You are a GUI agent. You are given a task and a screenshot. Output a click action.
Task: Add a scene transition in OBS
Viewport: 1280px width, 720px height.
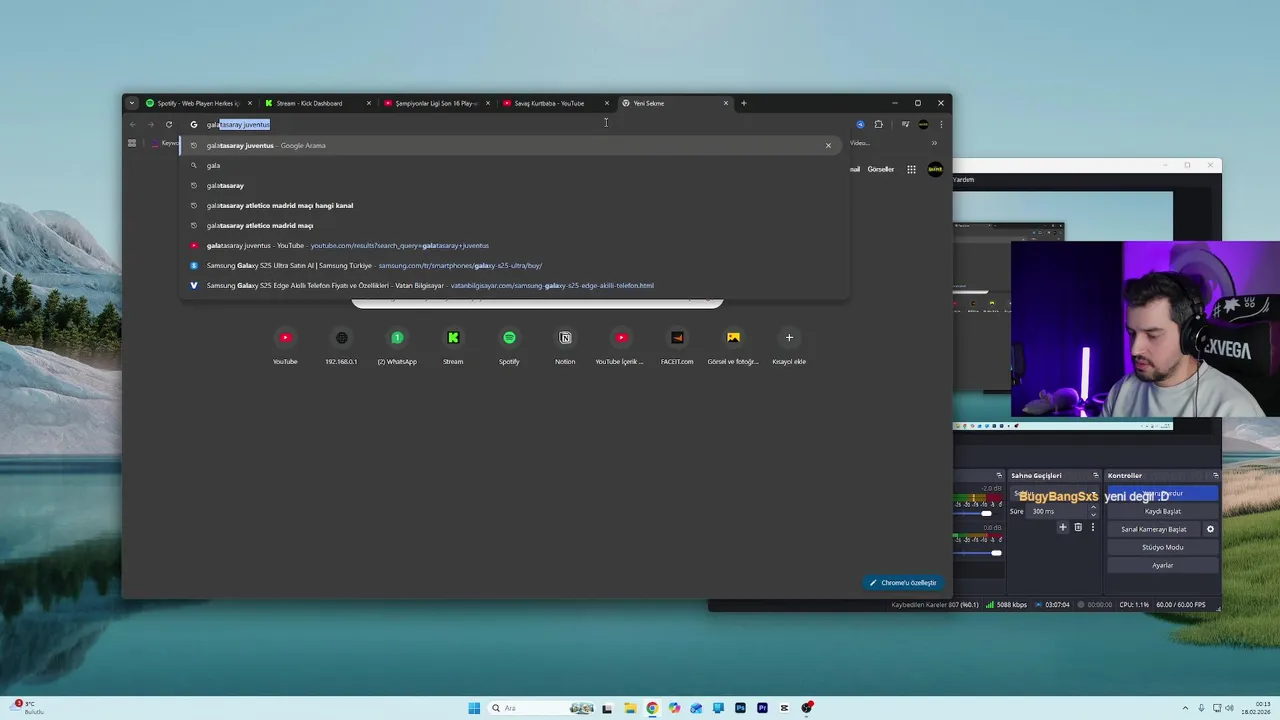click(x=1063, y=527)
